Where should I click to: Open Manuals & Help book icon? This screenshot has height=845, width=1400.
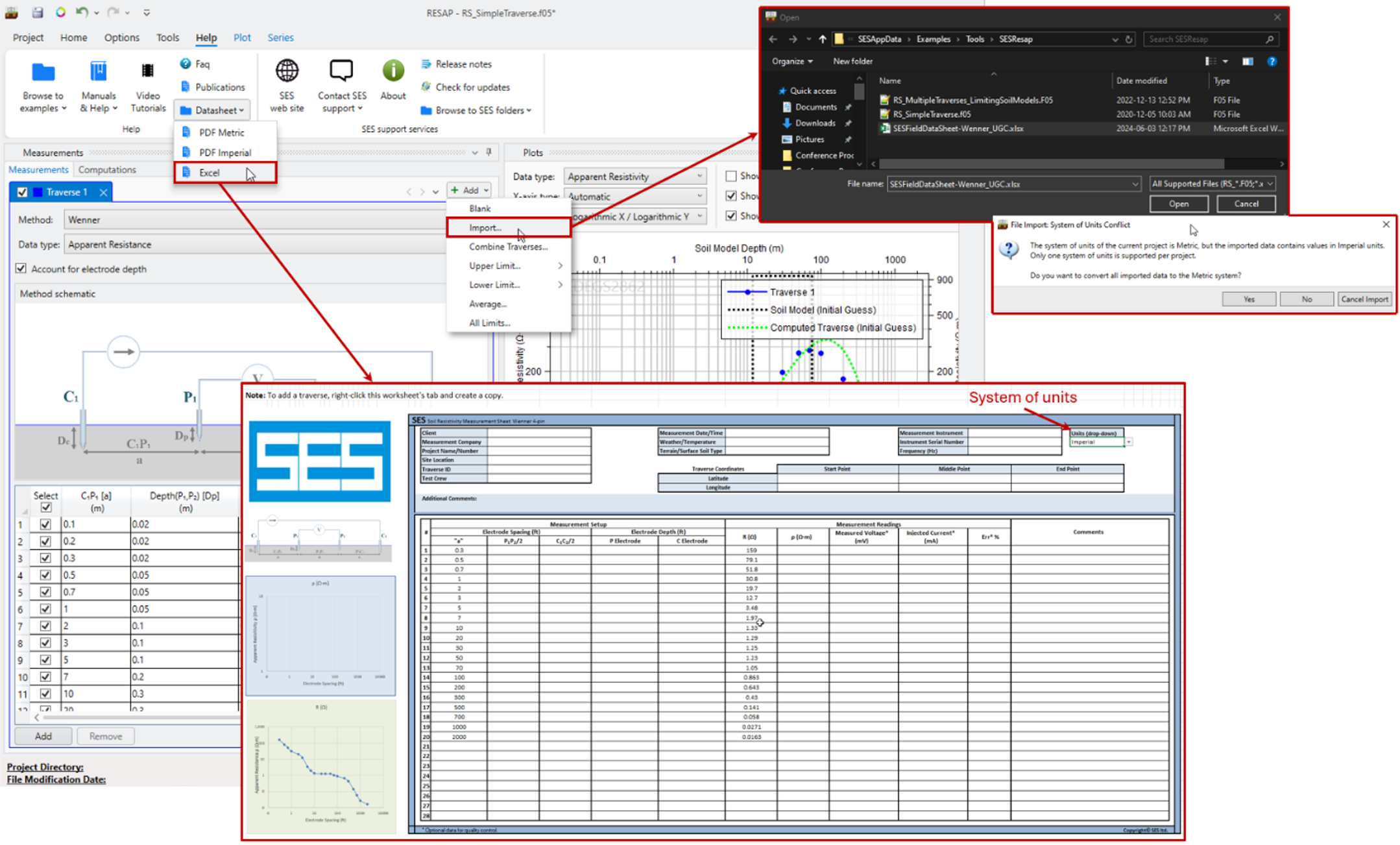click(x=98, y=71)
